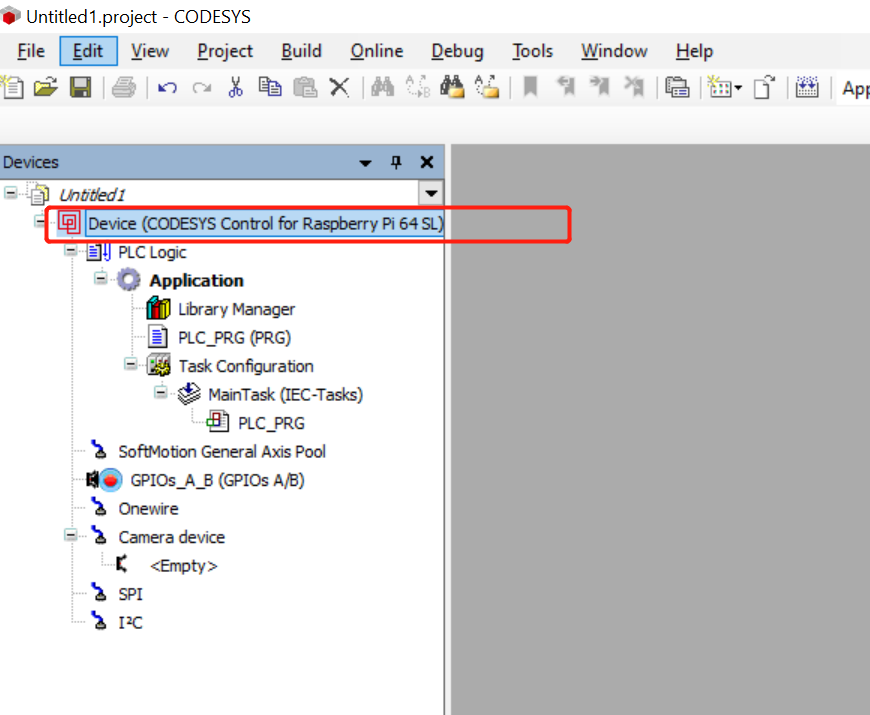Screen dimensions: 870x715
Task: Click the Print toolbar icon
Action: pos(124,87)
